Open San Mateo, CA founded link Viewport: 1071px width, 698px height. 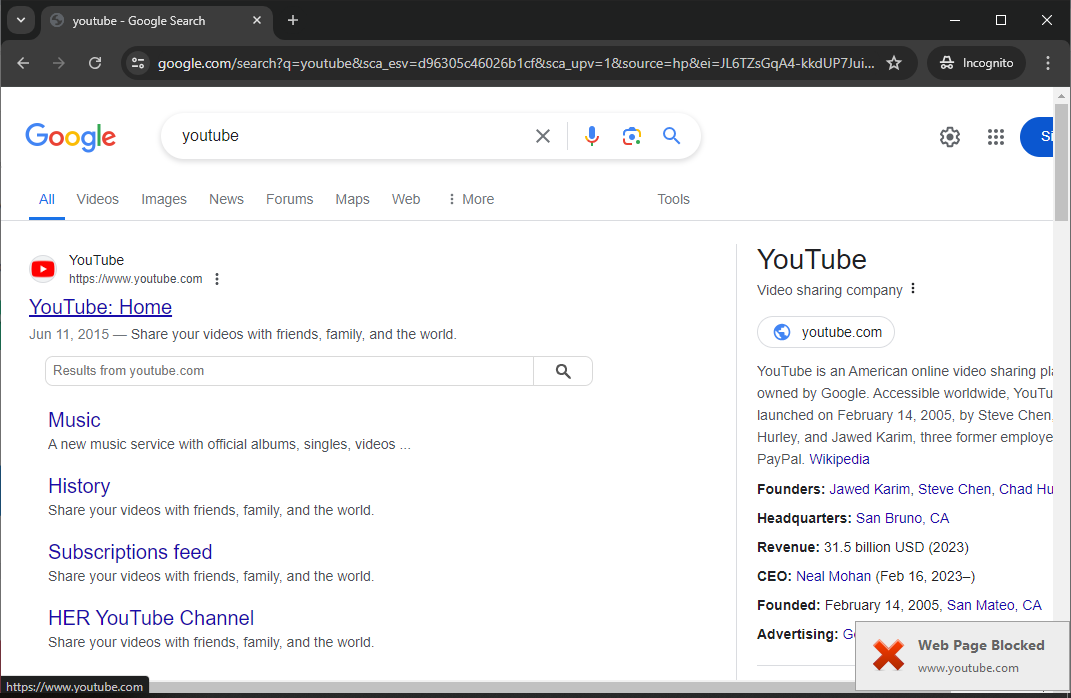(994, 605)
